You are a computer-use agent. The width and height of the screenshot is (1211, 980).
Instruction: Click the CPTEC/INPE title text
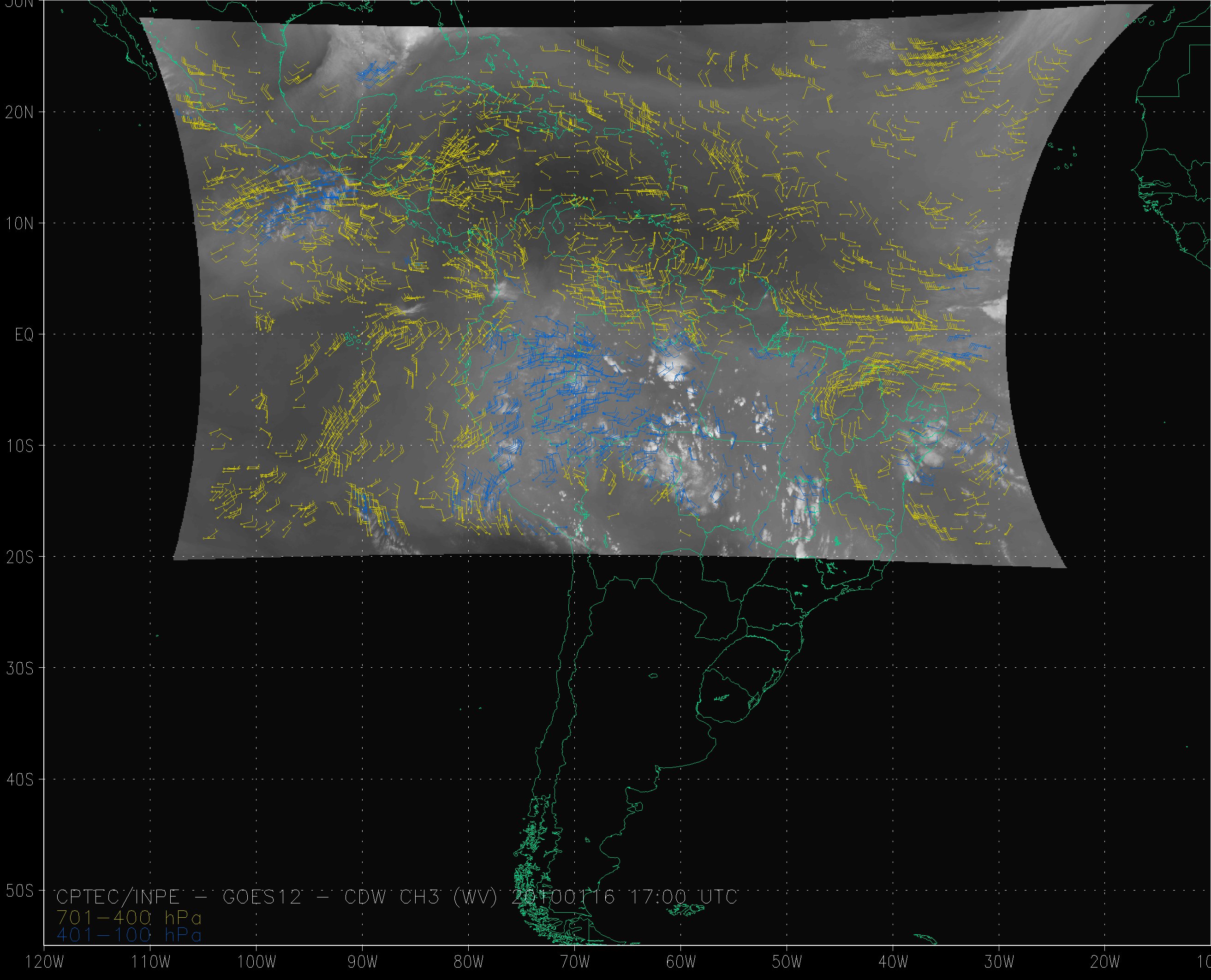click(118, 897)
